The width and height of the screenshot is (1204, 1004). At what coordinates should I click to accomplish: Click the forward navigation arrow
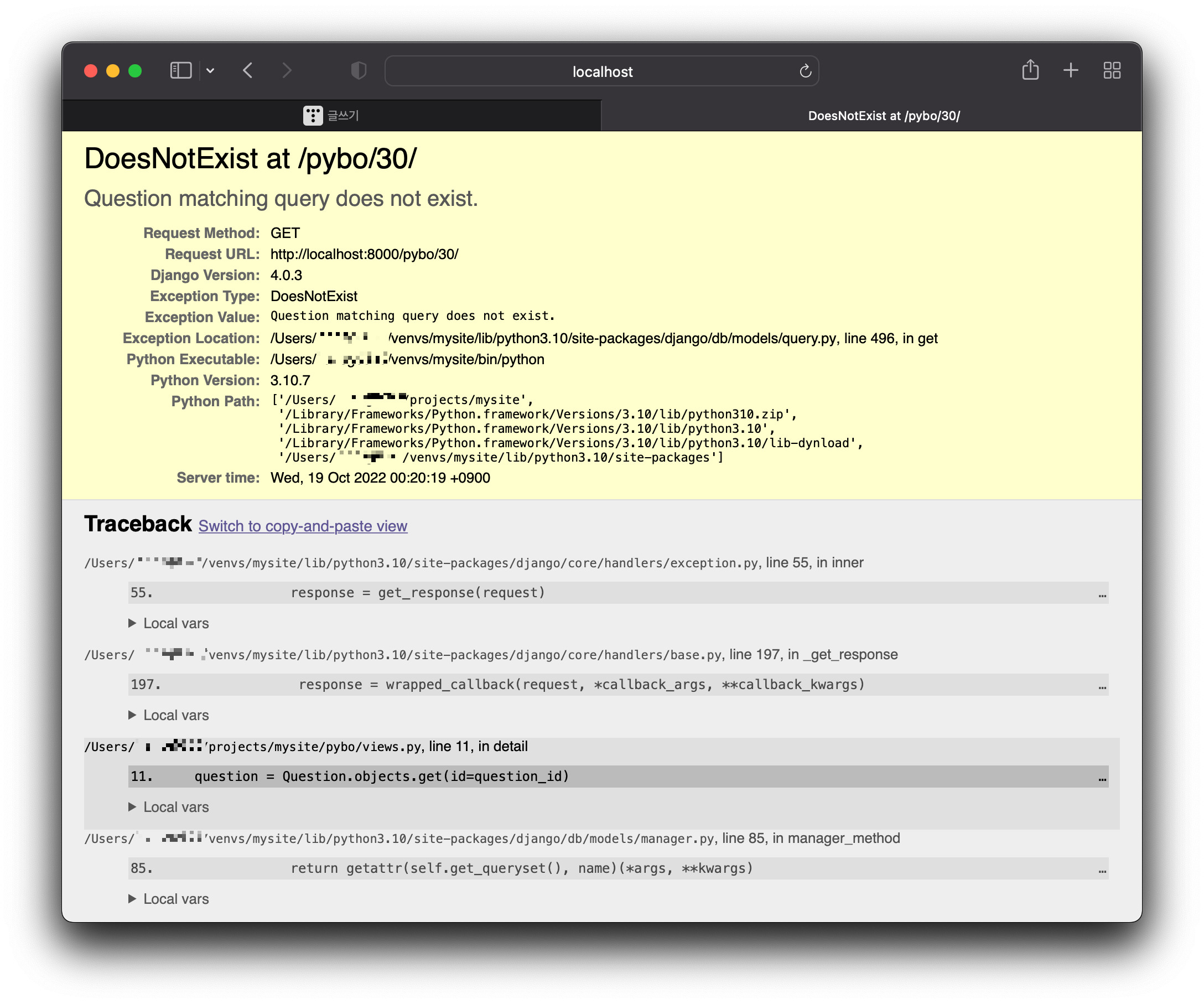(x=287, y=70)
